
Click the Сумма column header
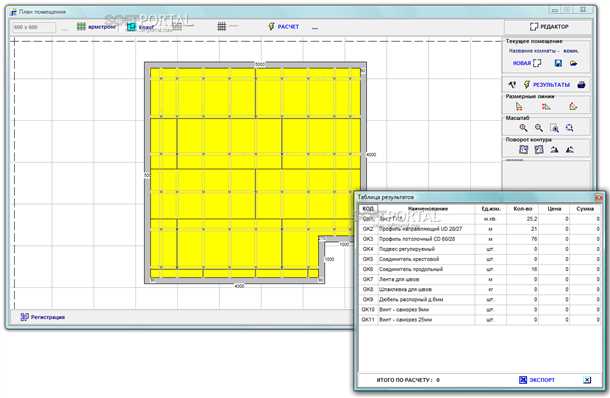(585, 209)
